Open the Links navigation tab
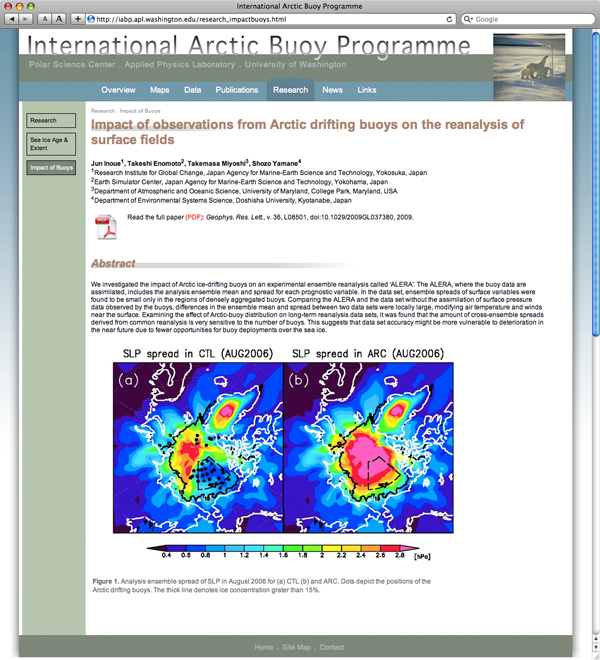The height and width of the screenshot is (660, 600). coord(367,90)
